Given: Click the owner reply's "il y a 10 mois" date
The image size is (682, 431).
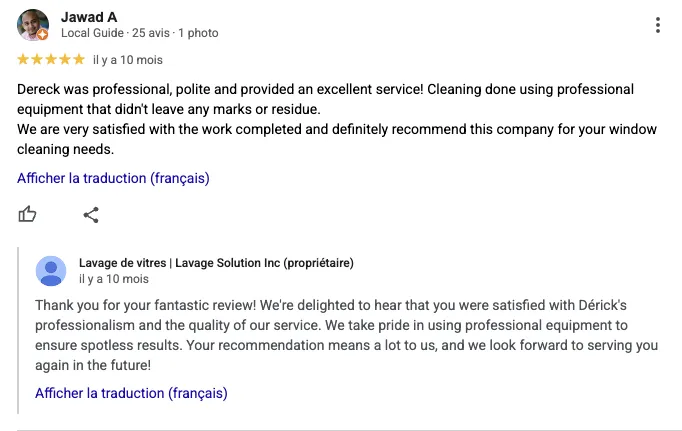Looking at the screenshot, I should (x=114, y=279).
